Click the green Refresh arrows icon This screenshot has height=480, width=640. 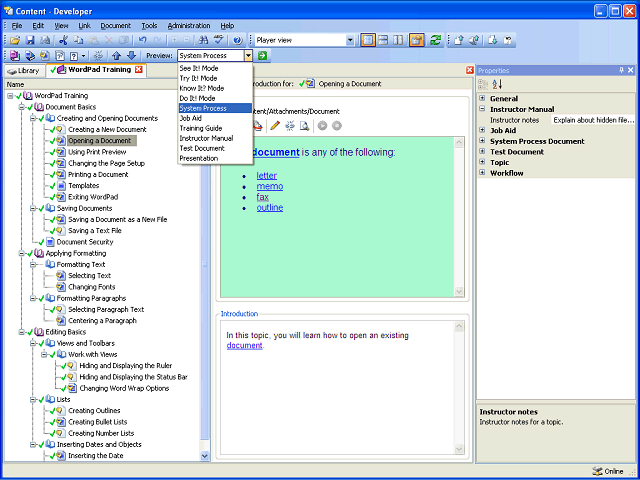[x=436, y=40]
